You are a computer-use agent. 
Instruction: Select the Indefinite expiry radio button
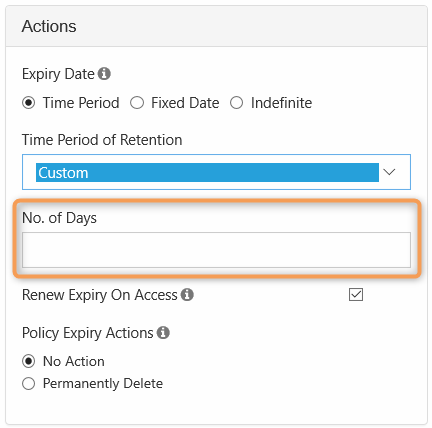point(236,103)
